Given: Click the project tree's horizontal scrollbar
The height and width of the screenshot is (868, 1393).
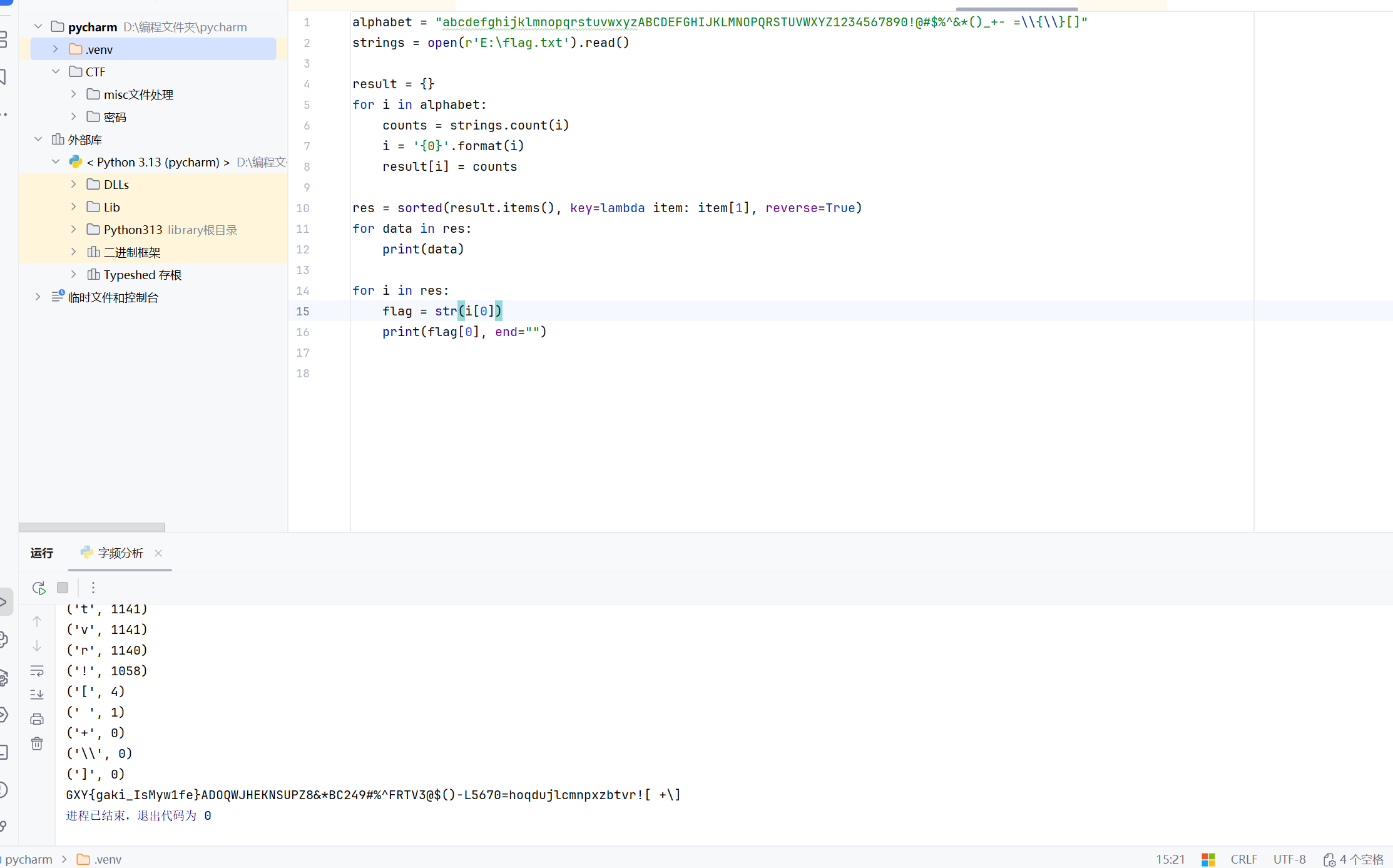Looking at the screenshot, I should point(92,527).
